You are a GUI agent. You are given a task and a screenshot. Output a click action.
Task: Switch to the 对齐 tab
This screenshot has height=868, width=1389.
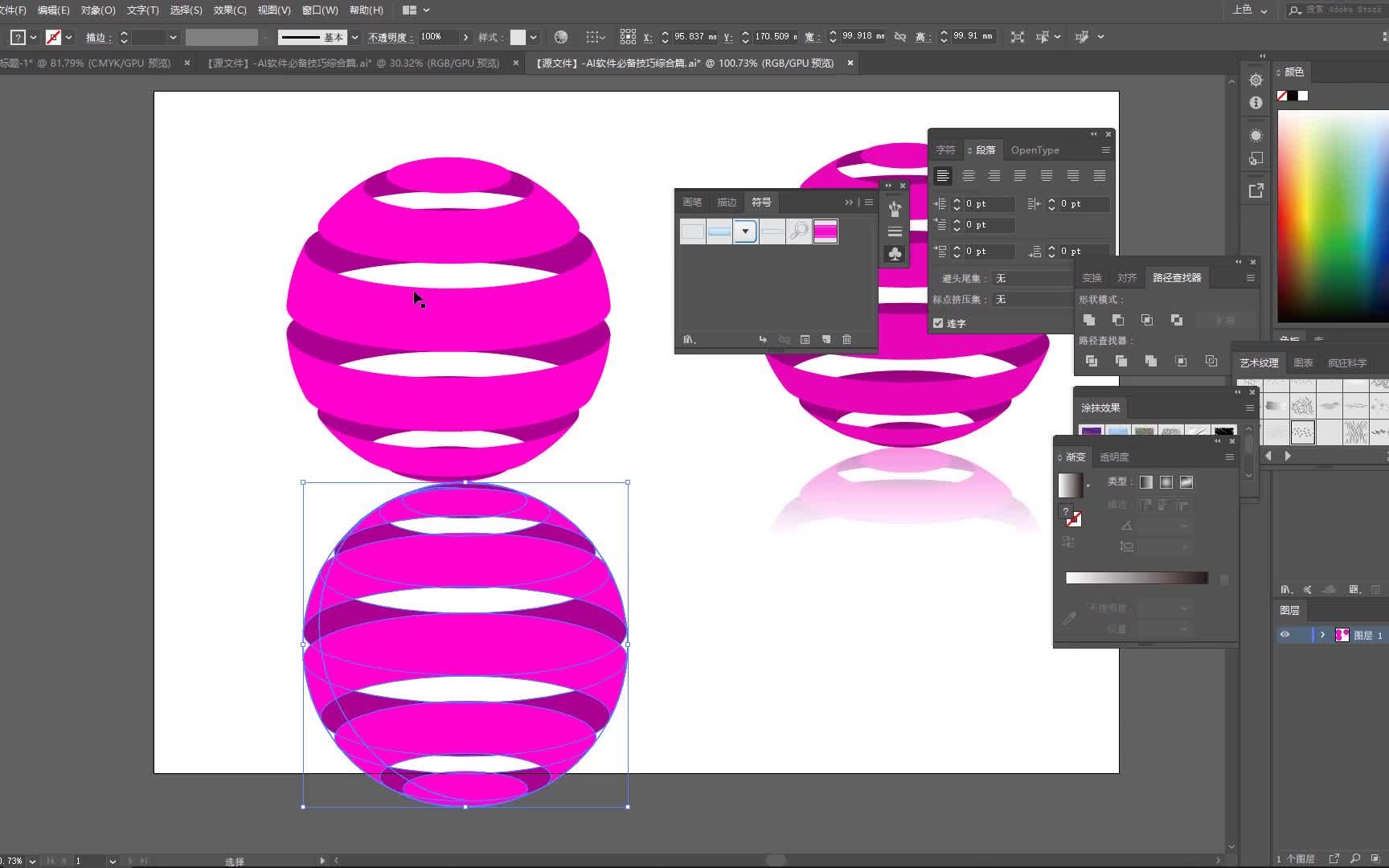1127,278
